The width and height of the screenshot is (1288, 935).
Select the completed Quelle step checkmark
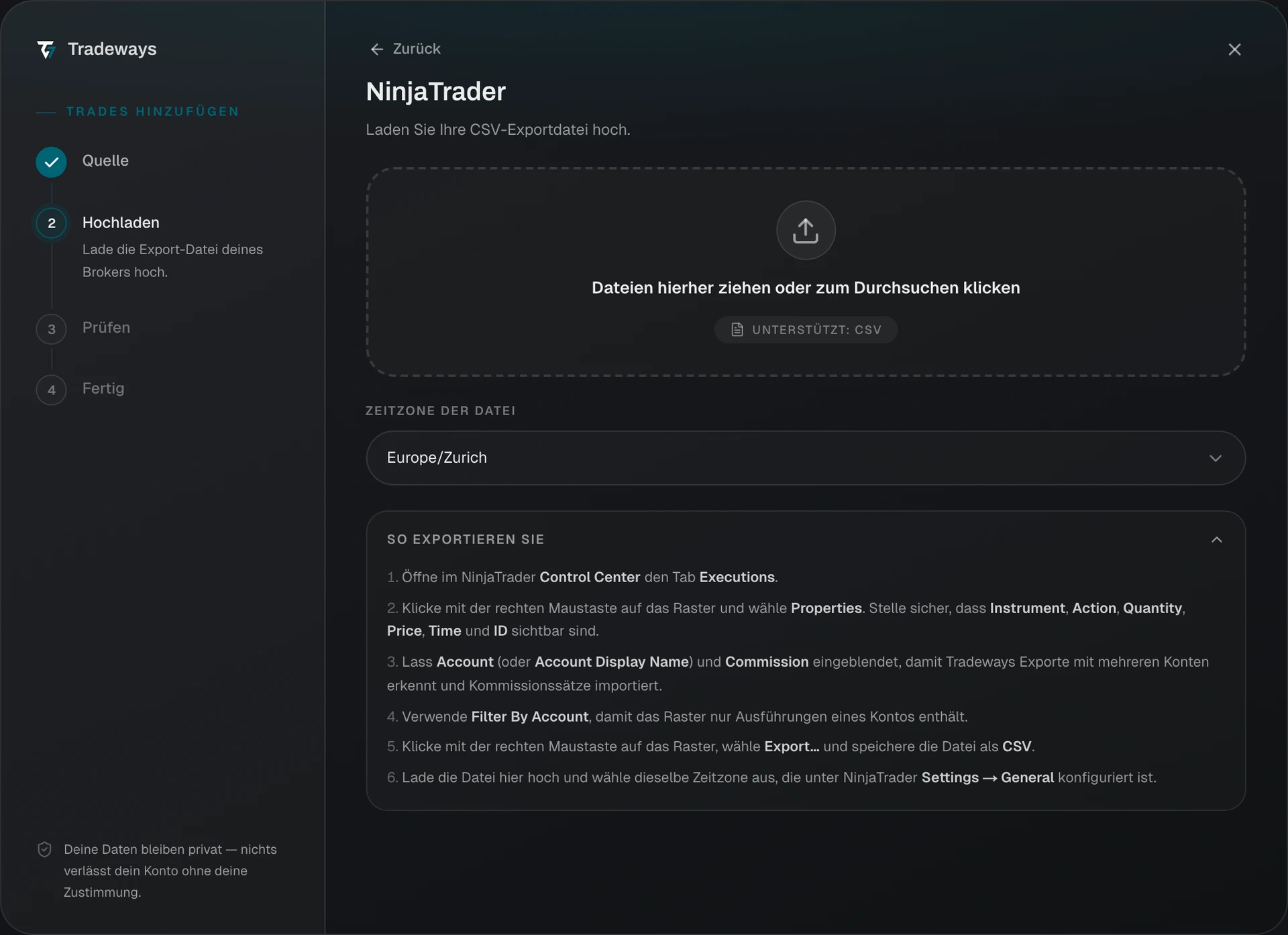click(x=51, y=162)
